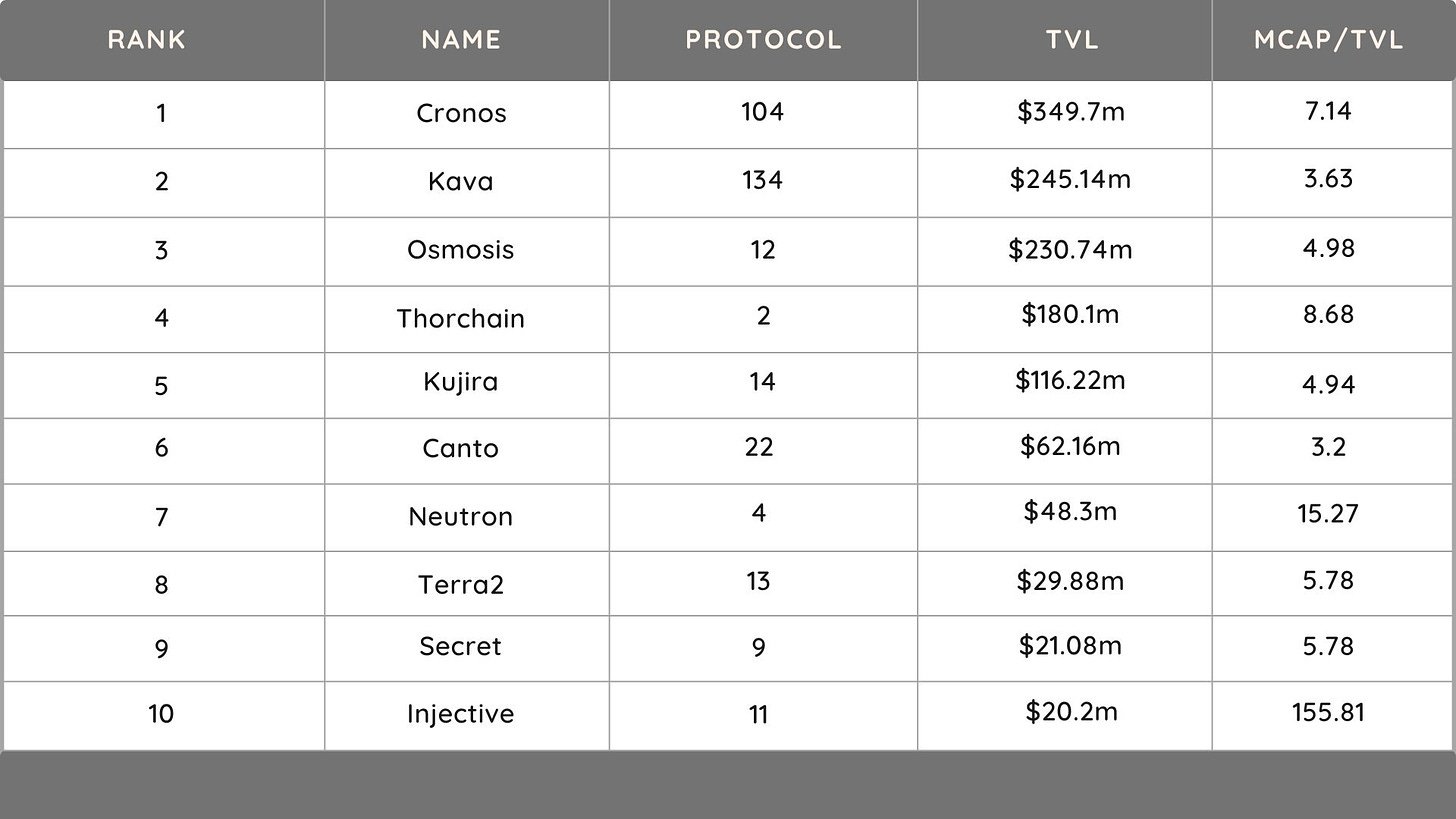Click the Thorchain name cell

461,318
